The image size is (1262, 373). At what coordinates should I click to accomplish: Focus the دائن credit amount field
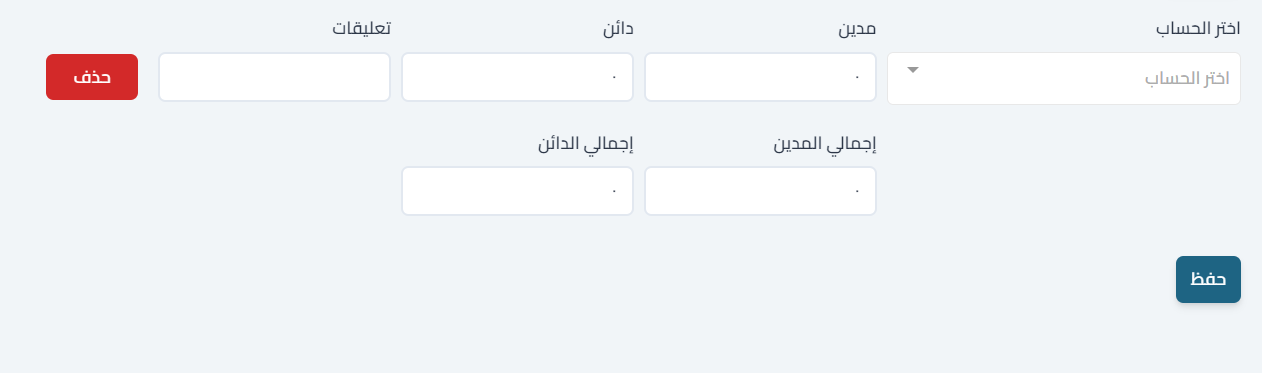[x=517, y=77]
